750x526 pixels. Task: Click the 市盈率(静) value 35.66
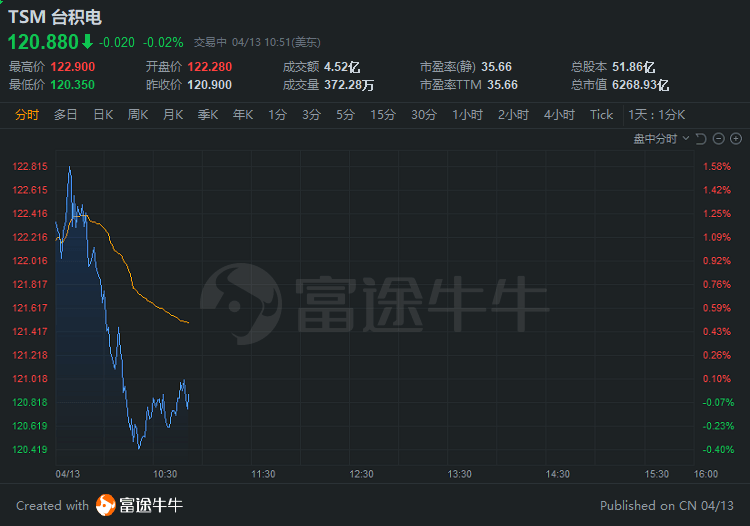[x=496, y=67]
